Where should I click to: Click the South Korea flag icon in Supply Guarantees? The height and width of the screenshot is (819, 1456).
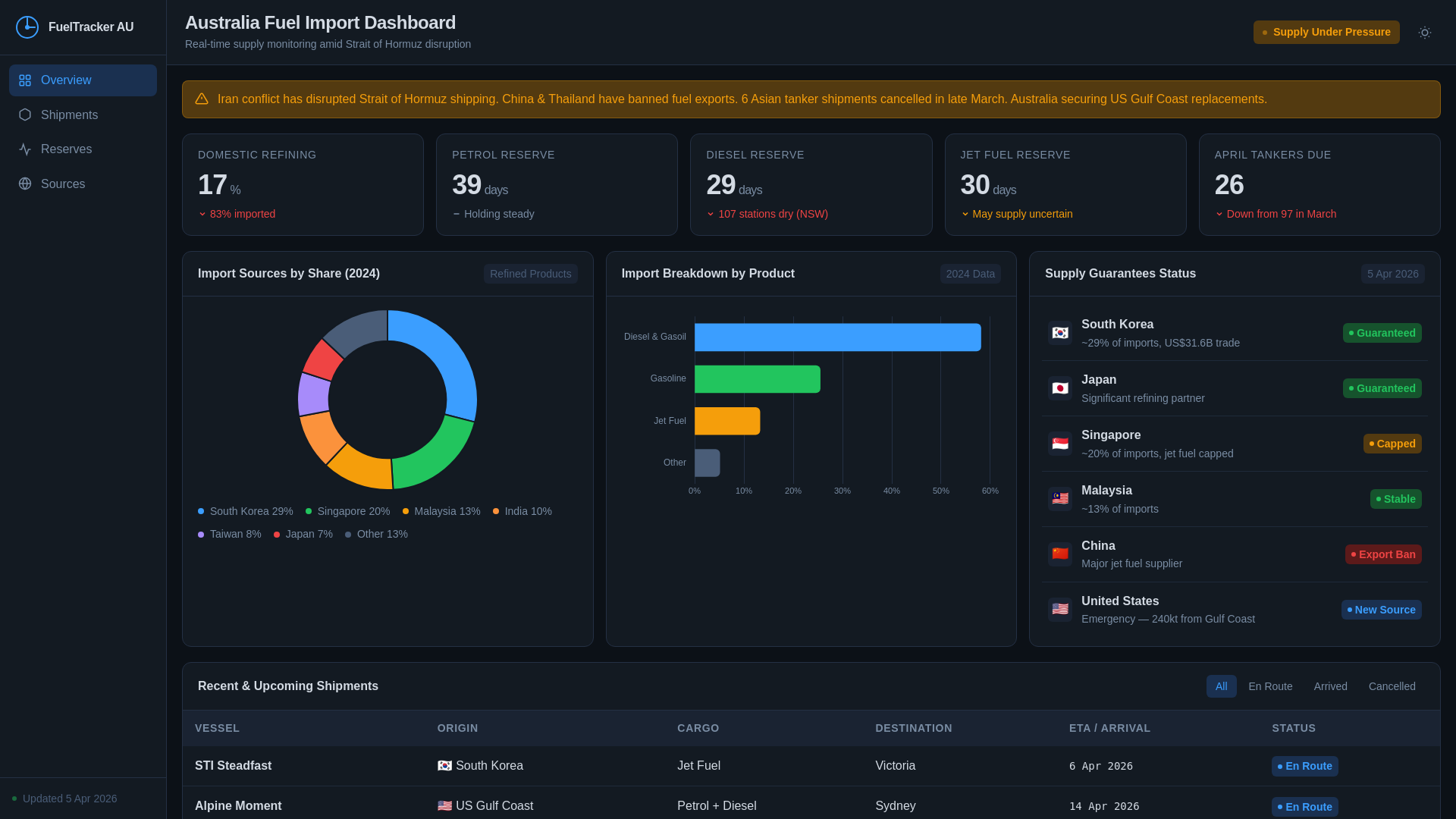click(x=1059, y=333)
